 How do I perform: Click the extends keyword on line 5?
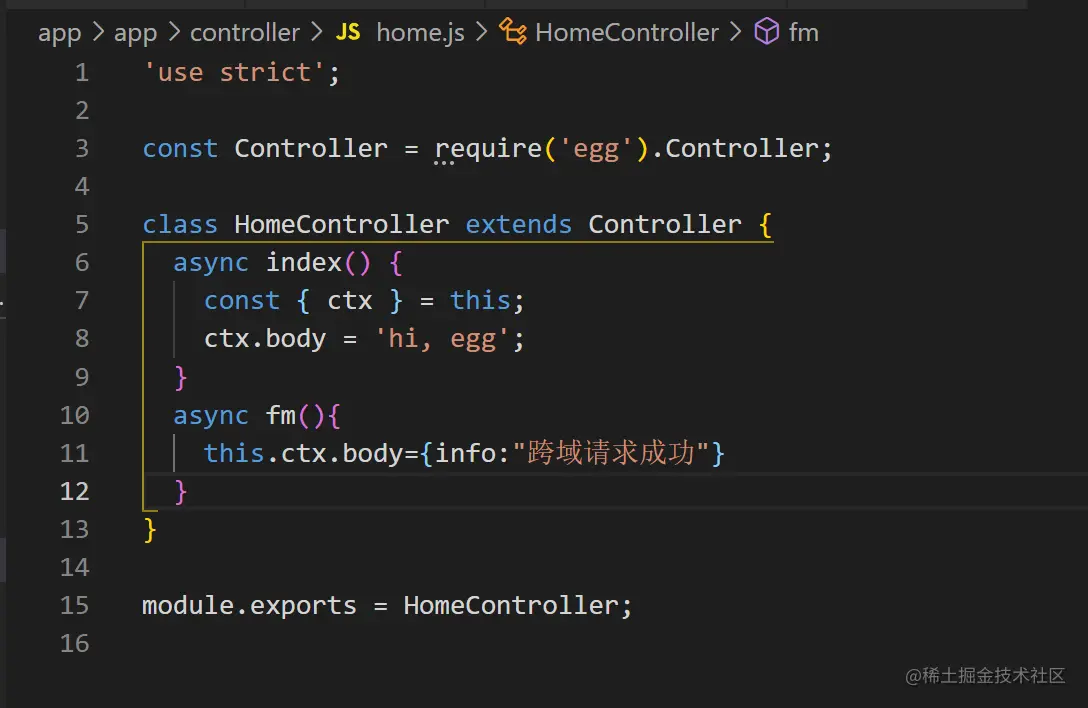(x=518, y=224)
